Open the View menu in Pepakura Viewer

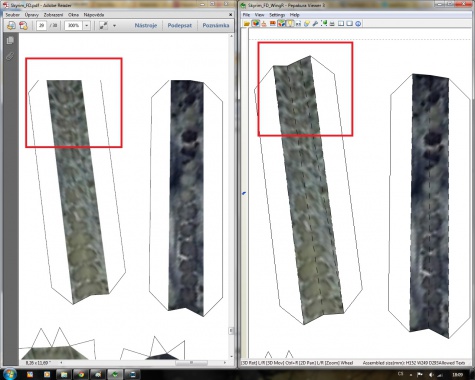tap(259, 15)
